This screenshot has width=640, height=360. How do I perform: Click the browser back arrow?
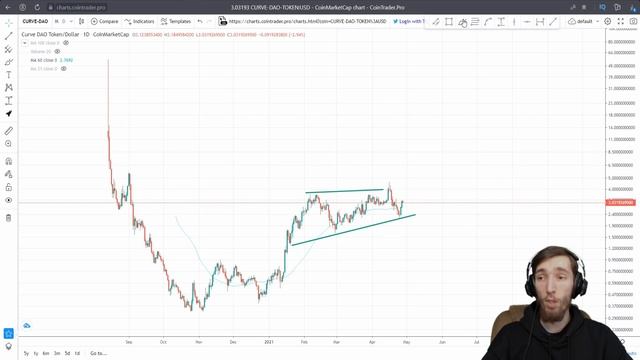(x=8, y=7)
